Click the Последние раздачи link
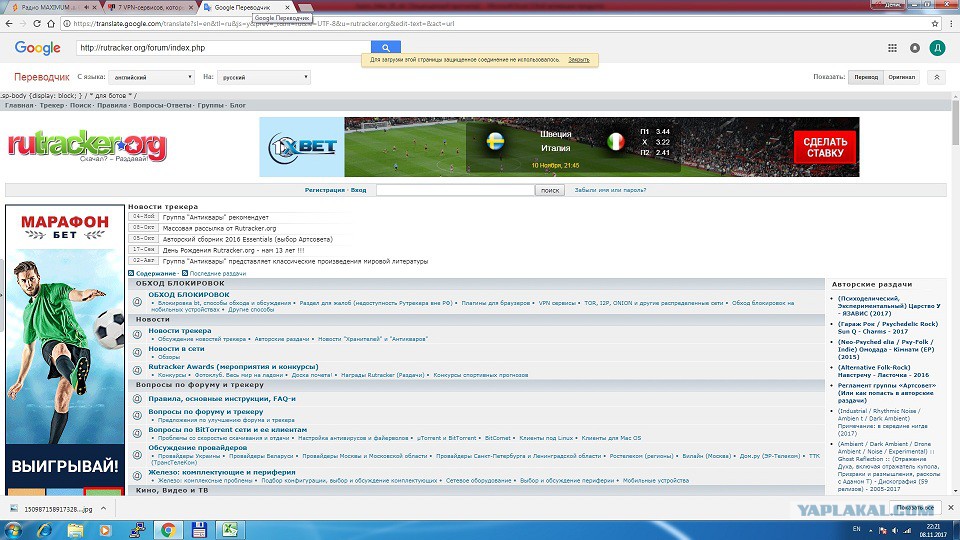960x540 pixels. pos(217,274)
